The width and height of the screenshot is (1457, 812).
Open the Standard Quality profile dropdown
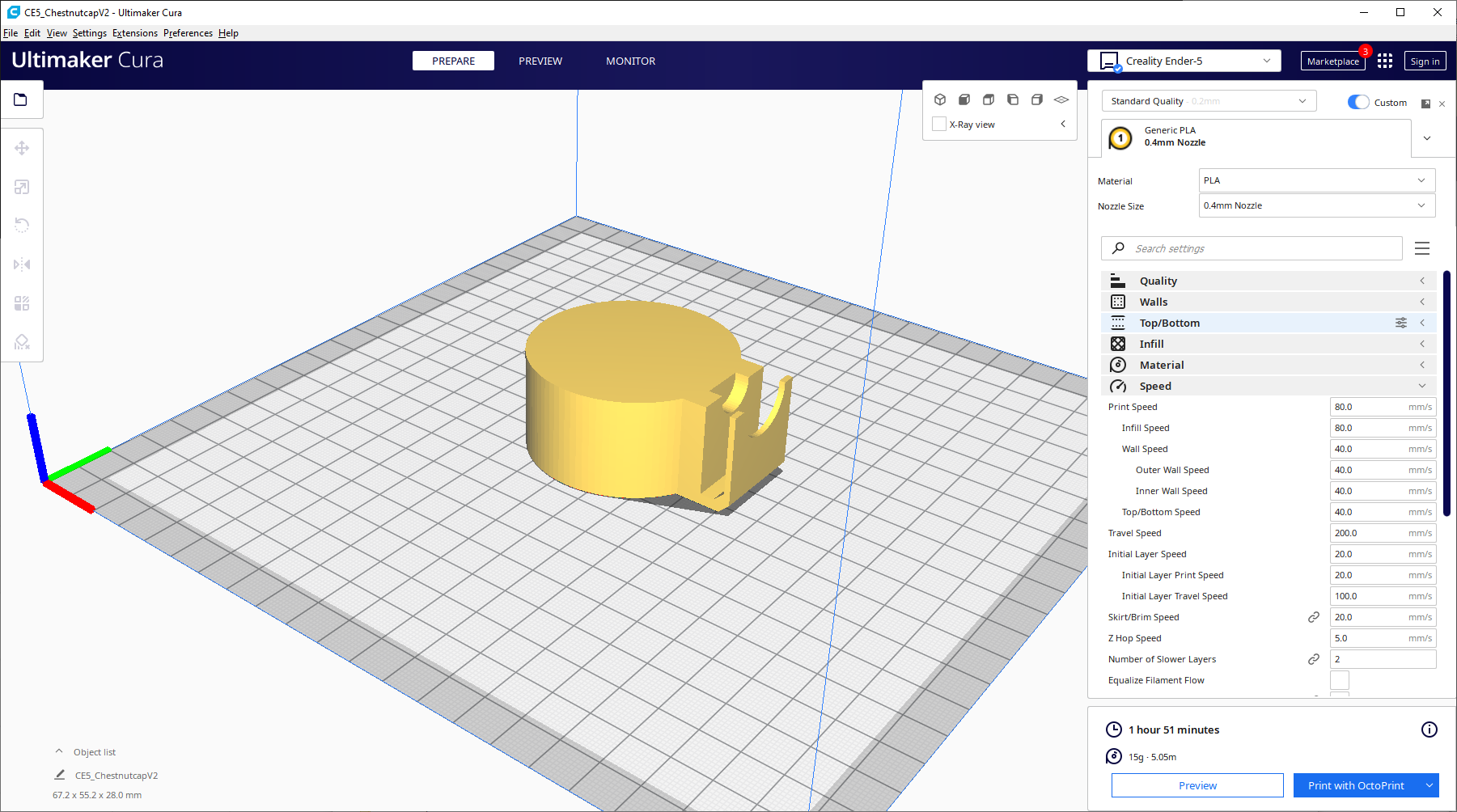1209,101
